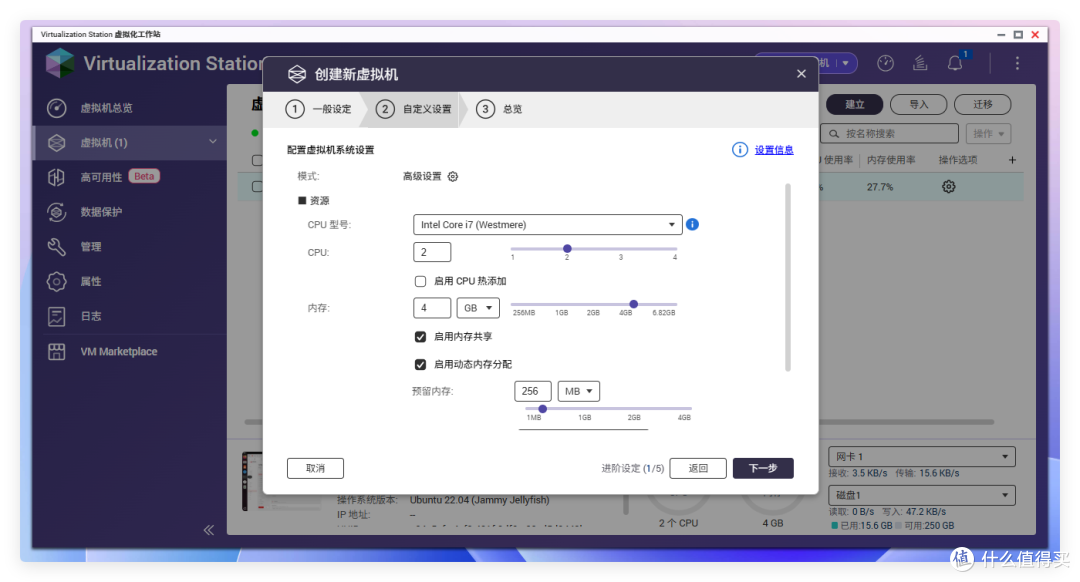Open the reserved memory MB dropdown

point(579,391)
